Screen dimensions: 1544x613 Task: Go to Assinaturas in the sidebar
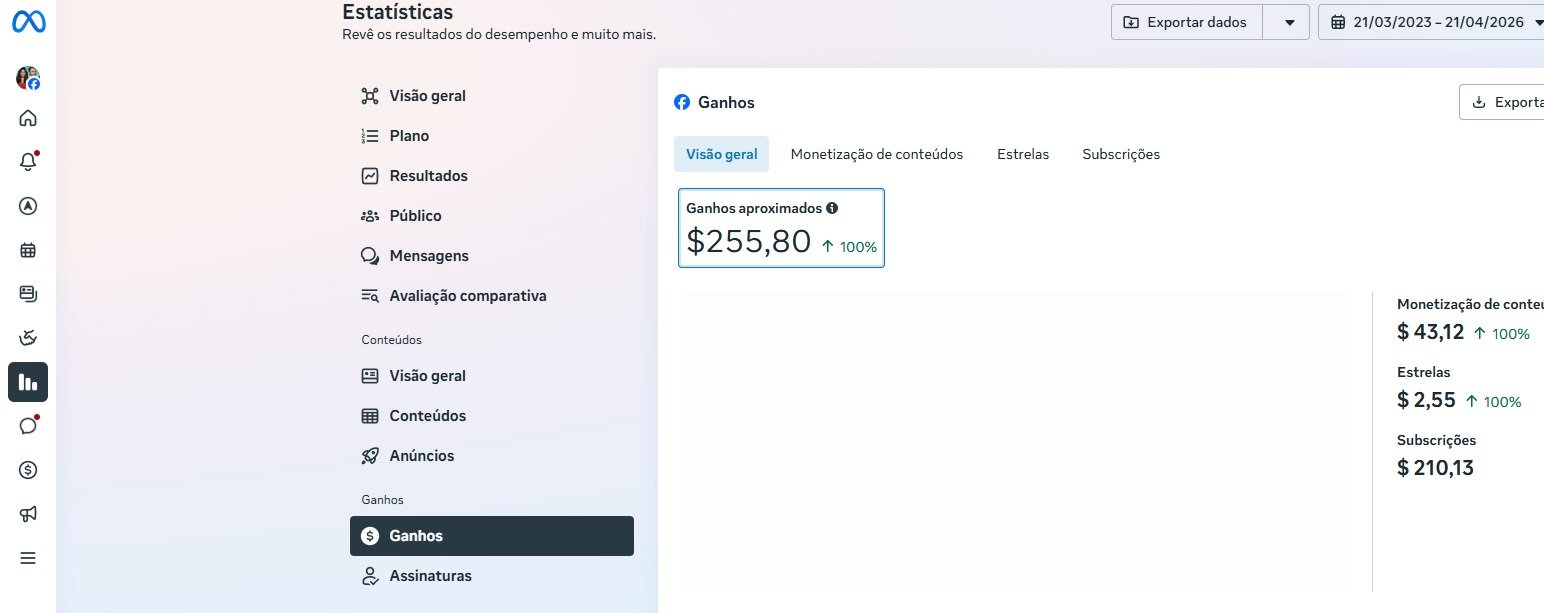(430, 576)
